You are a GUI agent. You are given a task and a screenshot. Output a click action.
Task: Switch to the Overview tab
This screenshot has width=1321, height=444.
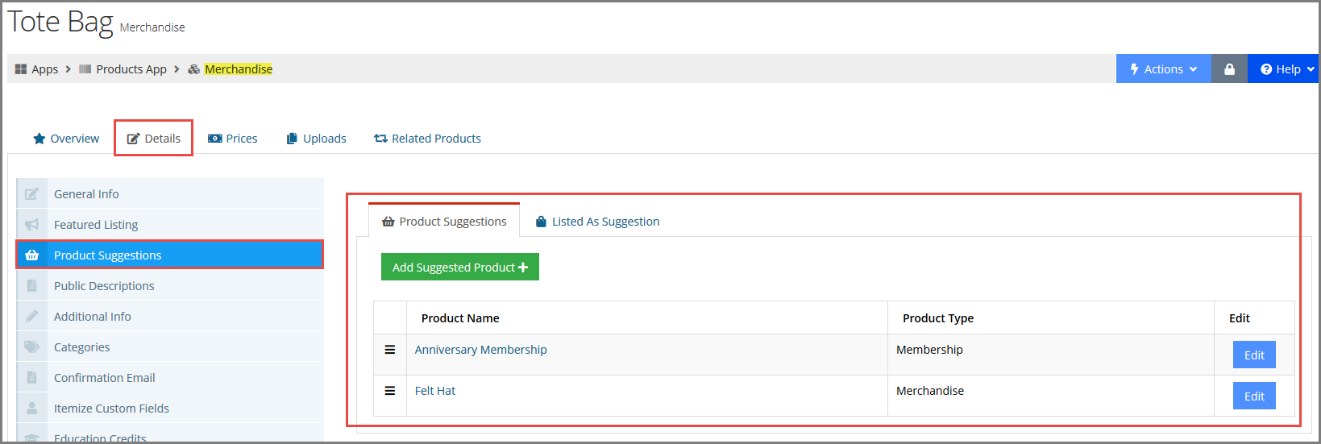click(66, 138)
